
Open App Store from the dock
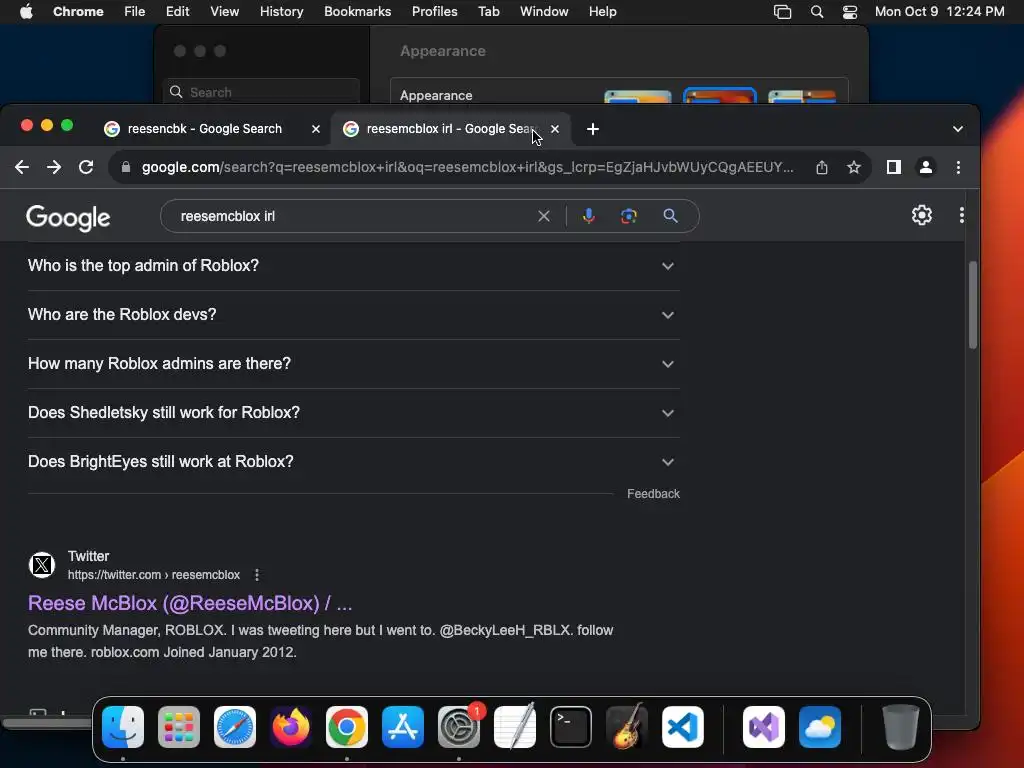(403, 727)
